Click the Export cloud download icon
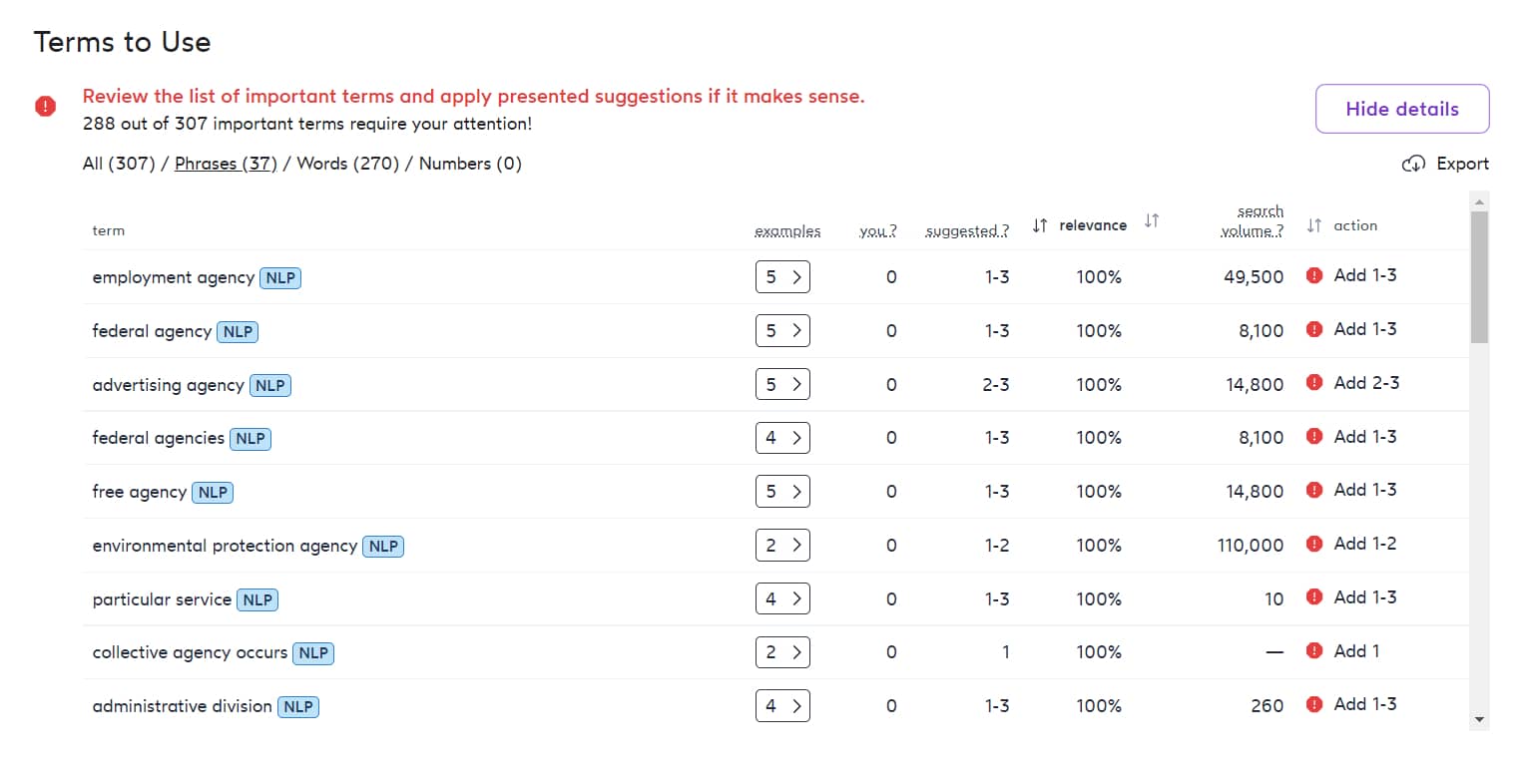The height and width of the screenshot is (784, 1524). pyautogui.click(x=1413, y=164)
